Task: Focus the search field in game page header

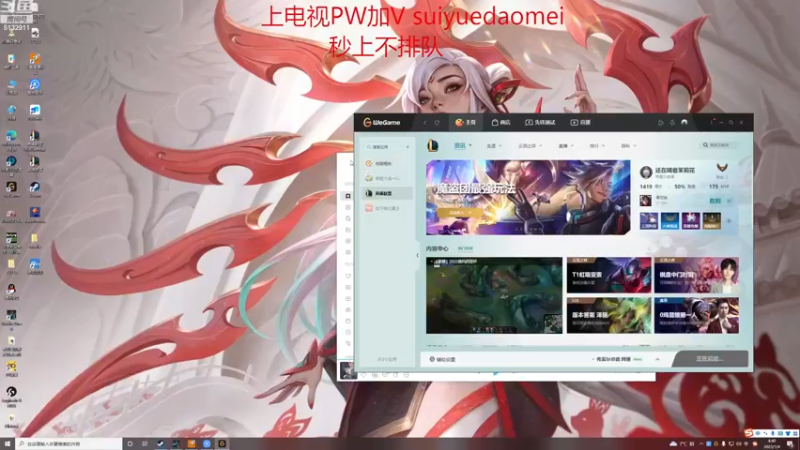Action: coord(719,145)
